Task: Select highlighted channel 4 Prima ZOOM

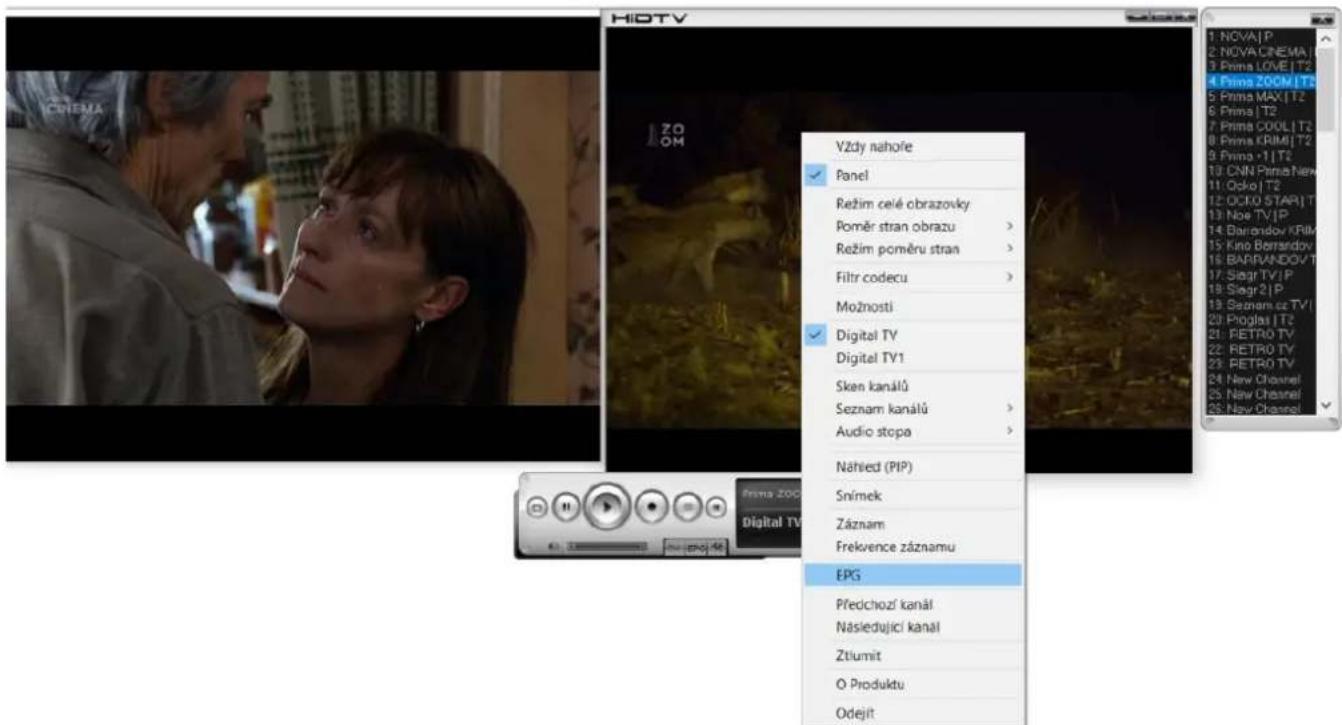Action: [1260, 81]
